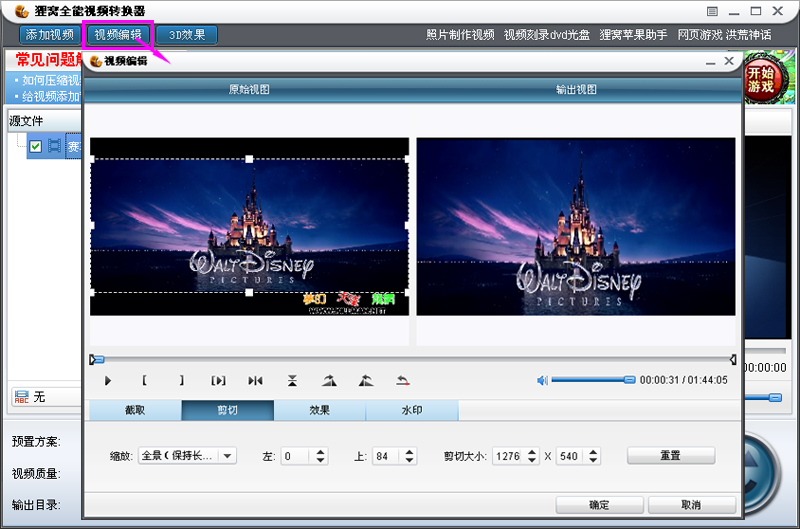This screenshot has height=529, width=800.
Task: Click the film strip icon in source list
Action: (x=54, y=146)
